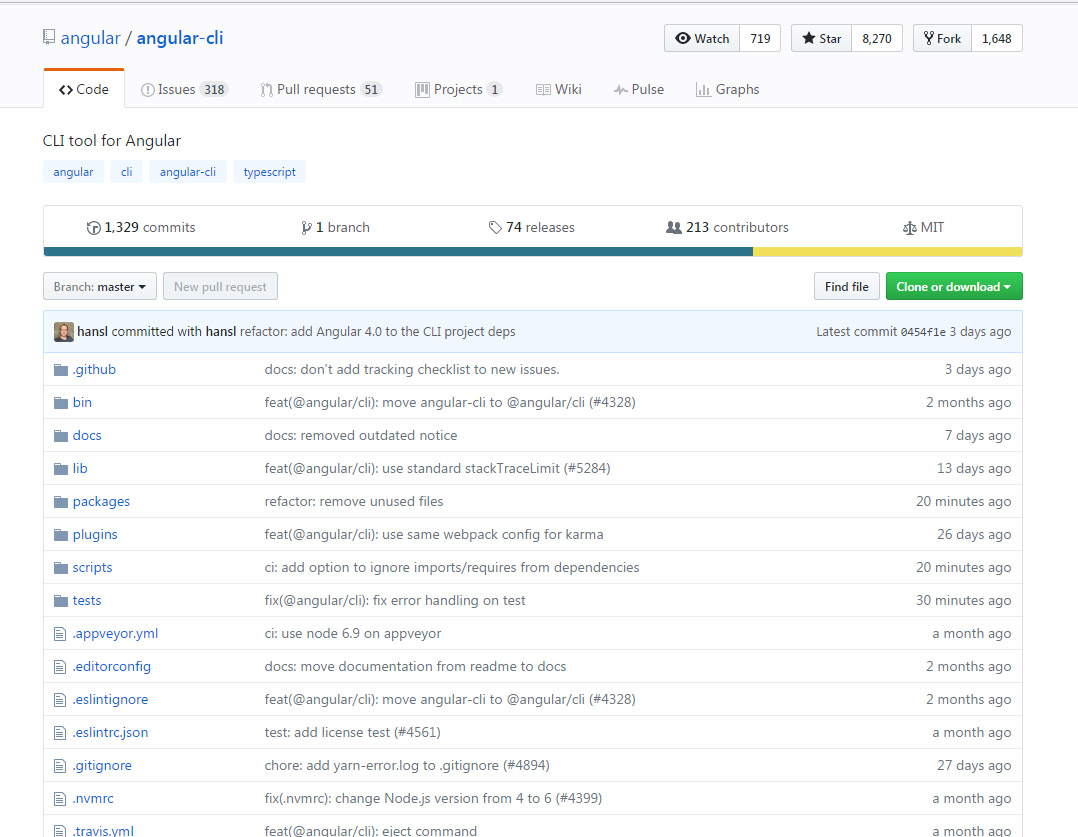Open latest commit hash 0454f1e

click(x=923, y=332)
